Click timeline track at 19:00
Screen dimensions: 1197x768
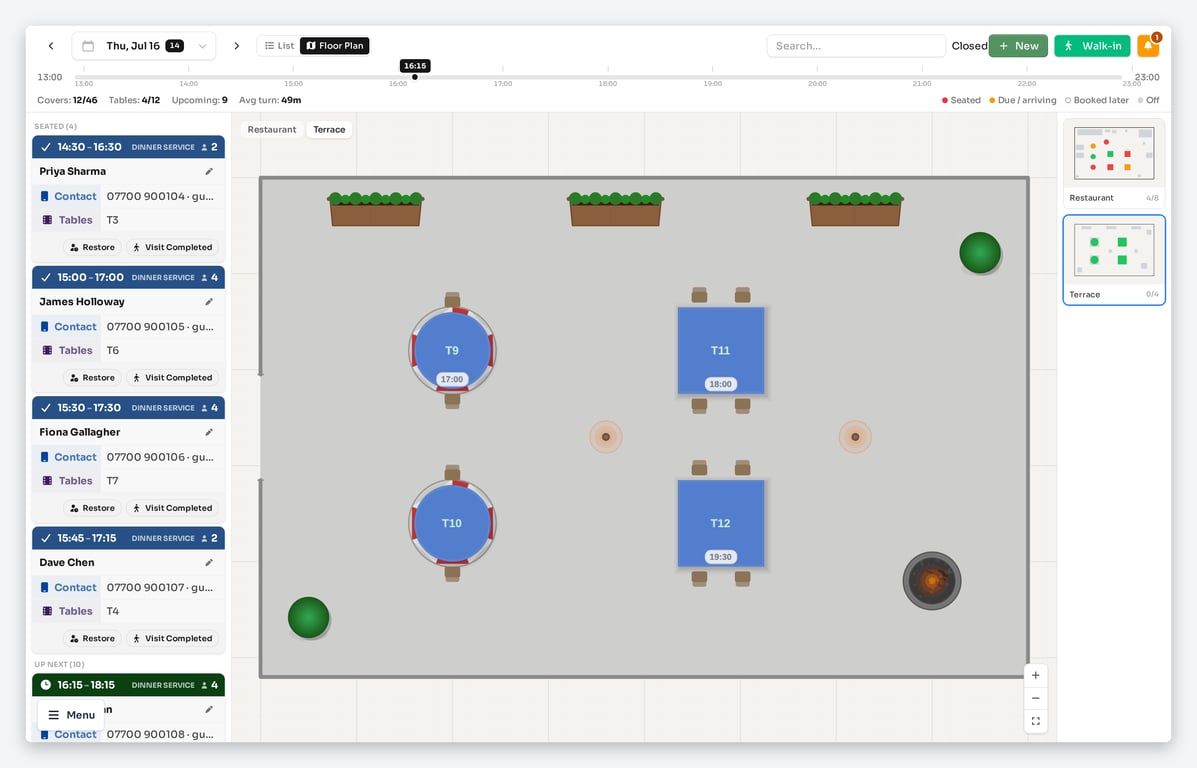712,77
